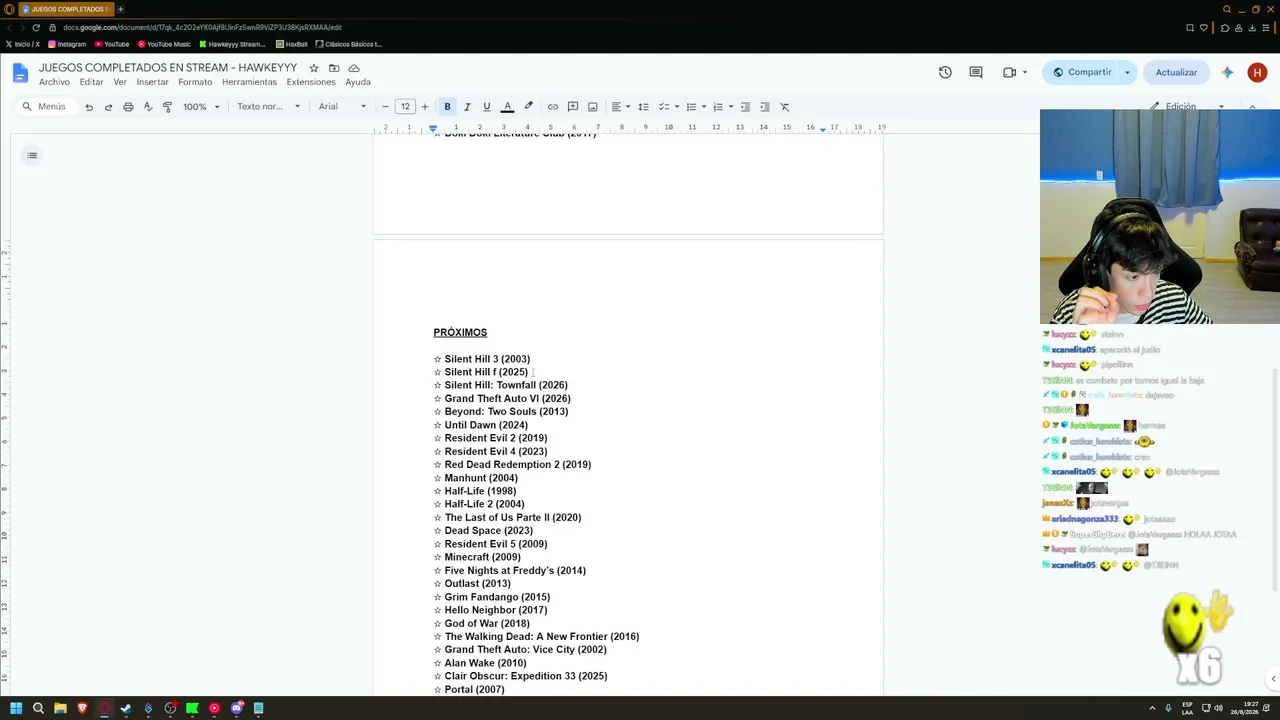Open the paragraph style dropdown
The height and width of the screenshot is (720, 1280).
[268, 107]
